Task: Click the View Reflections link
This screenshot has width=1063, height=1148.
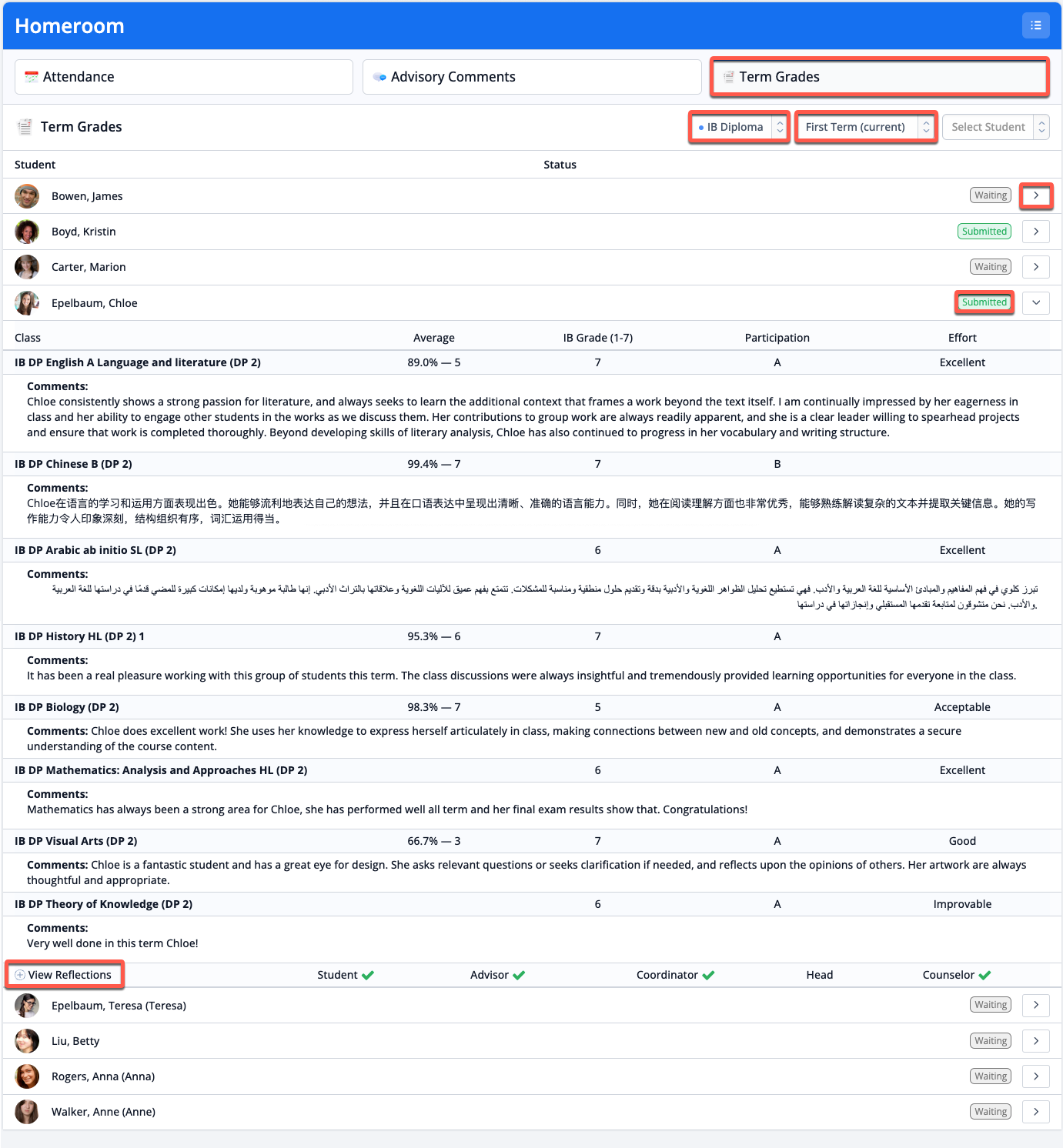Action: tap(69, 974)
